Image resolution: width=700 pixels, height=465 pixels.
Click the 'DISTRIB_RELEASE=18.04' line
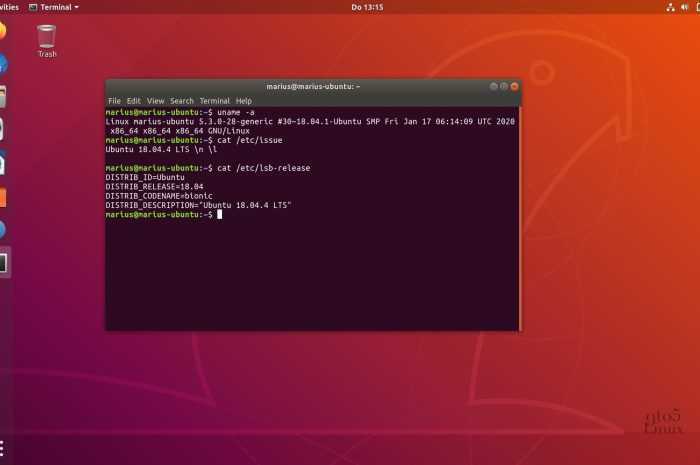tap(154, 187)
